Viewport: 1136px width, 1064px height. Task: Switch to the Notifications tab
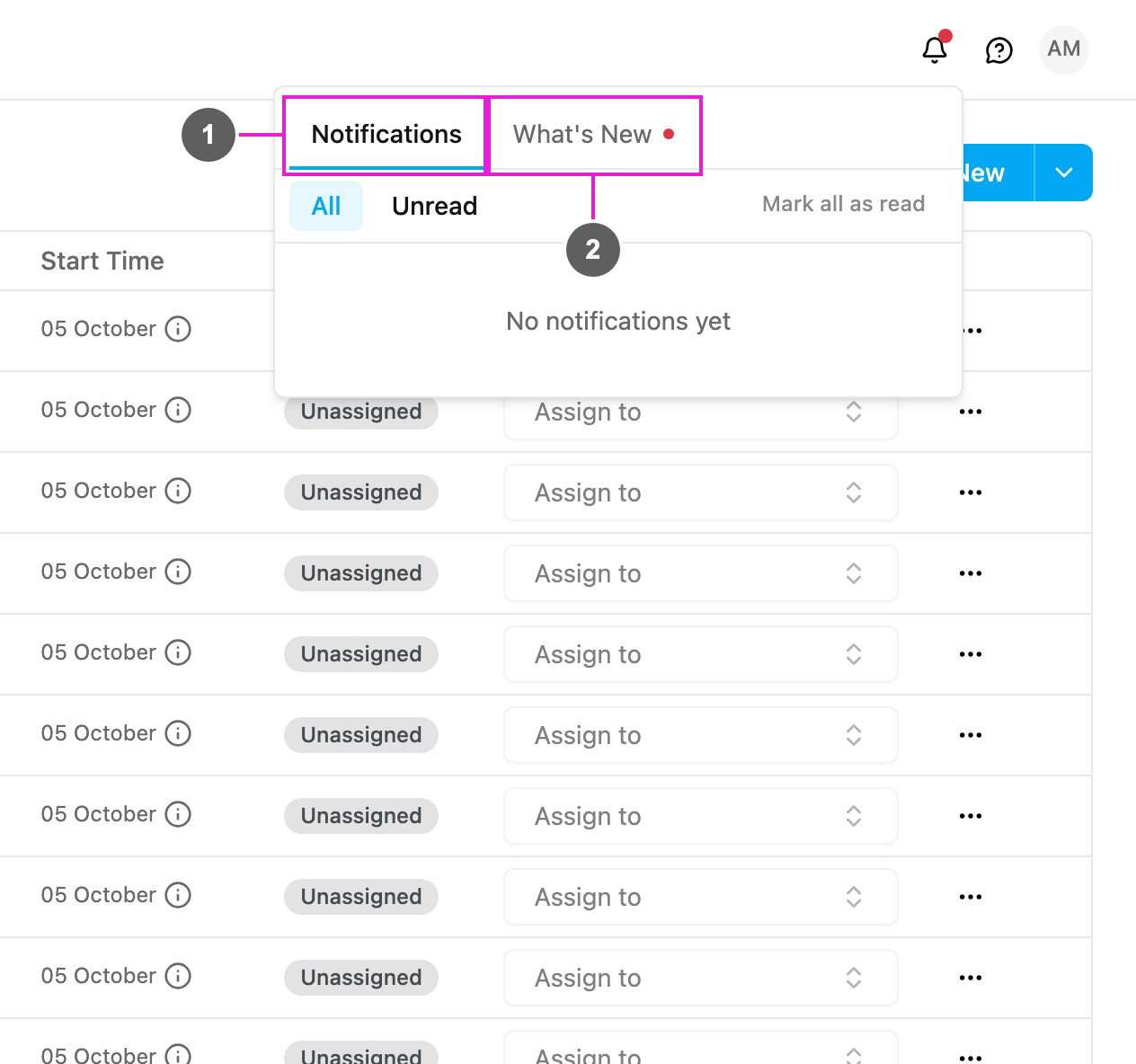[386, 135]
